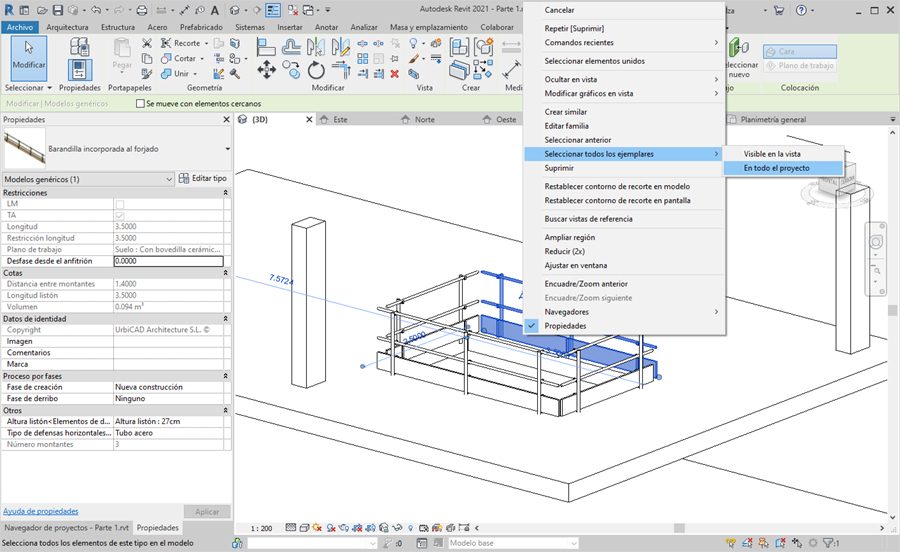Click the Rotate tool icon
Viewport: 900px width, 552px height.
click(316, 70)
